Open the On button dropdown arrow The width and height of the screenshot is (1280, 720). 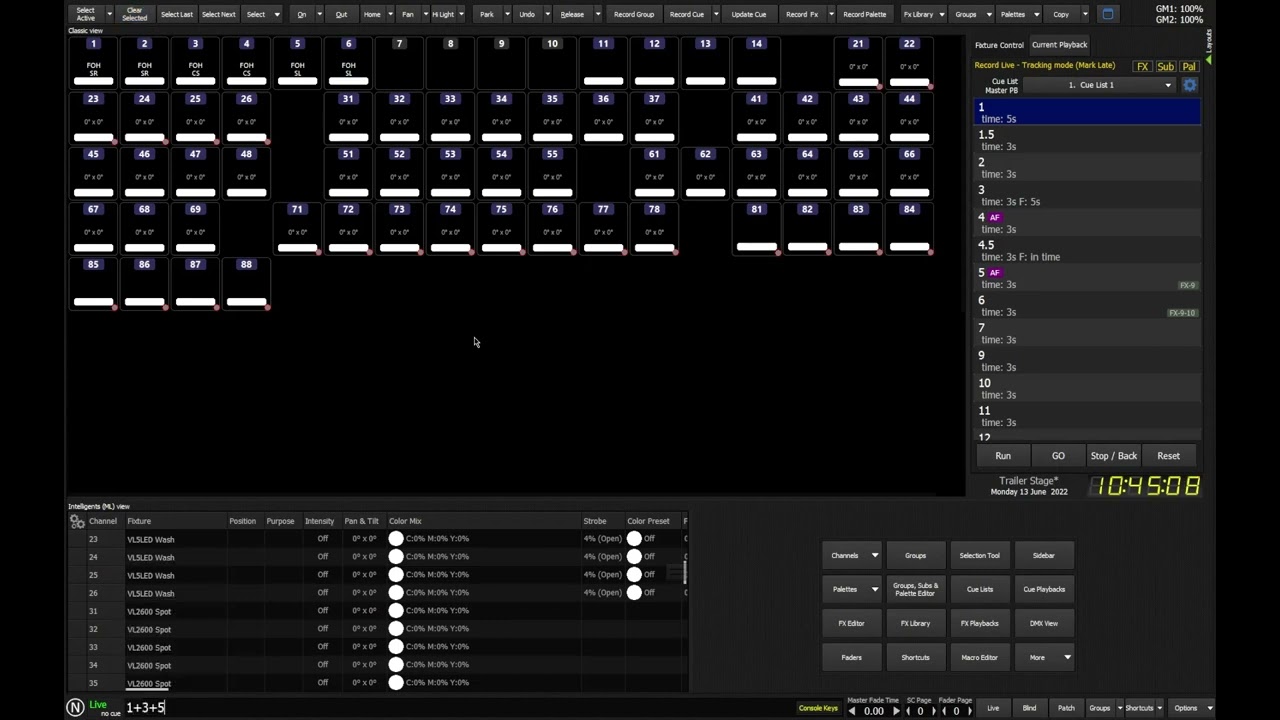(319, 14)
